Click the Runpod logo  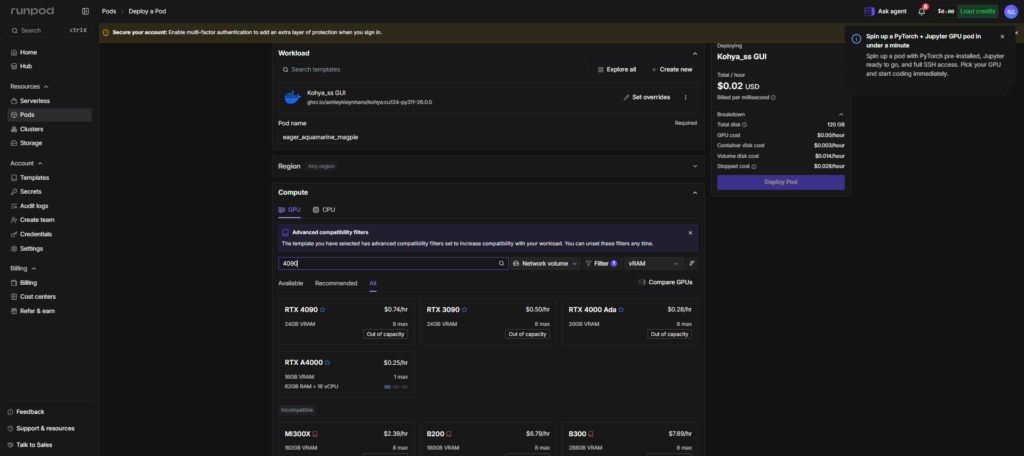tap(32, 11)
